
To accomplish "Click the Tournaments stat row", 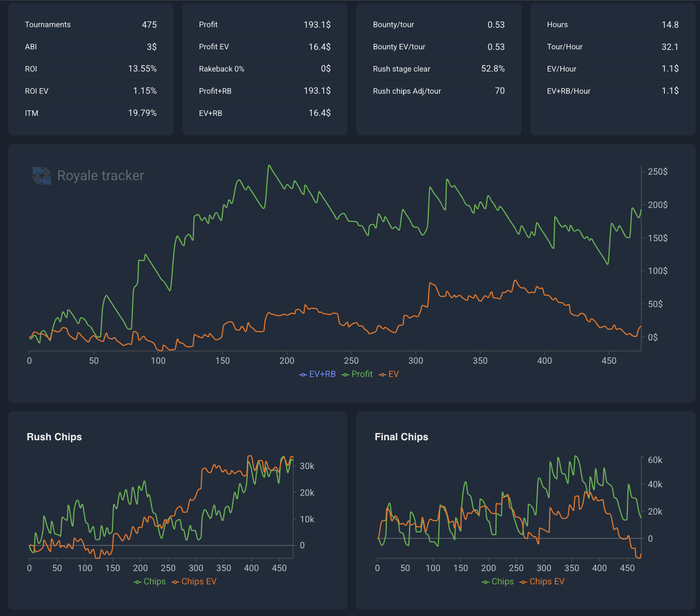I will 91,25.
